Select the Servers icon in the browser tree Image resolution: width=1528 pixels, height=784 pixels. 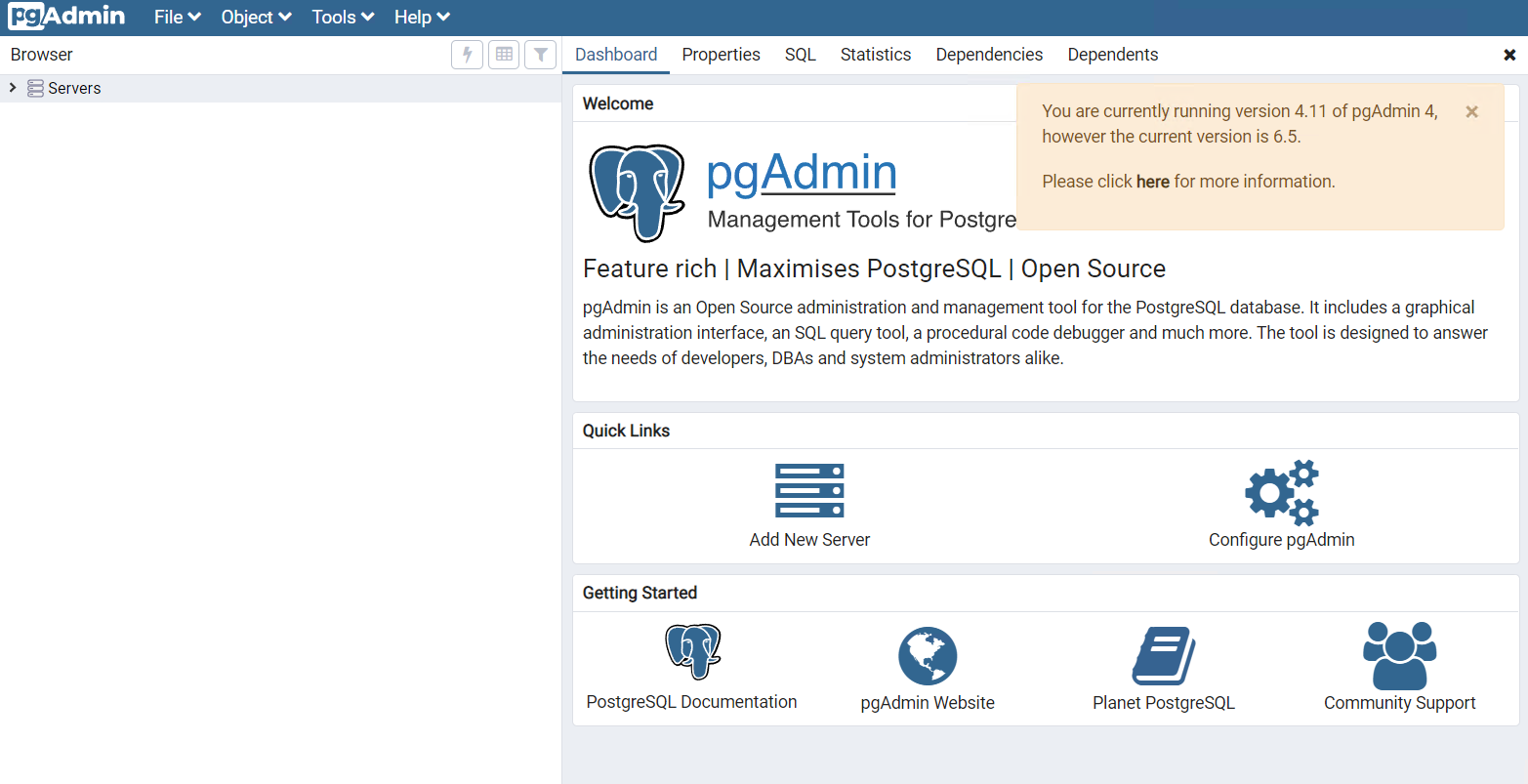click(x=35, y=89)
